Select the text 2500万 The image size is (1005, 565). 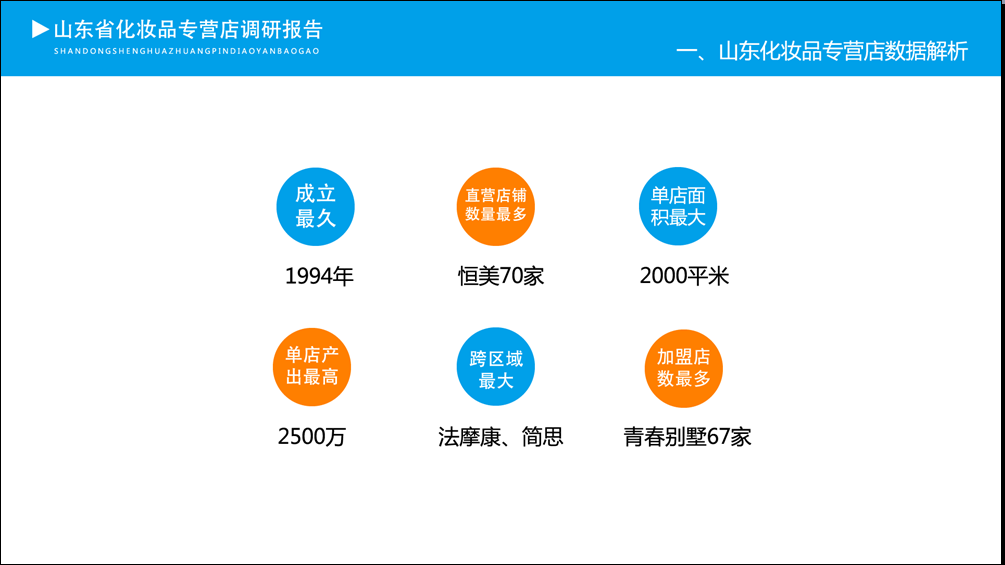coord(311,436)
